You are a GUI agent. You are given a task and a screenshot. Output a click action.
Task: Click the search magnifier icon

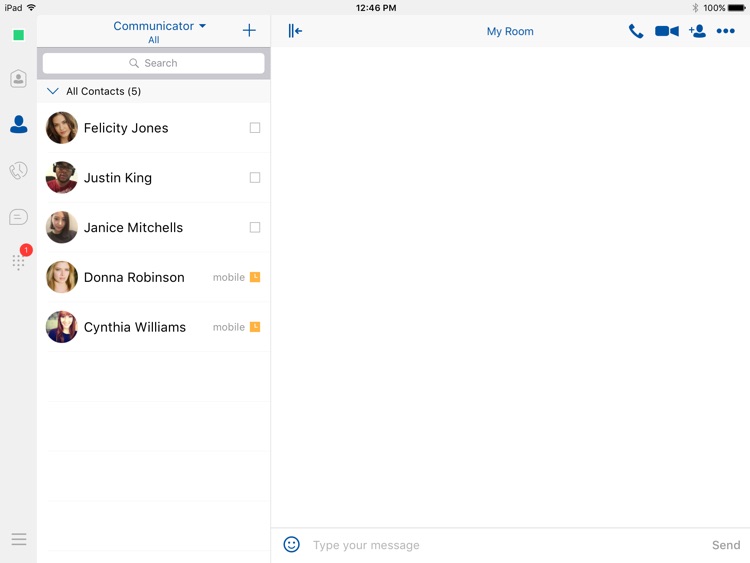click(134, 63)
